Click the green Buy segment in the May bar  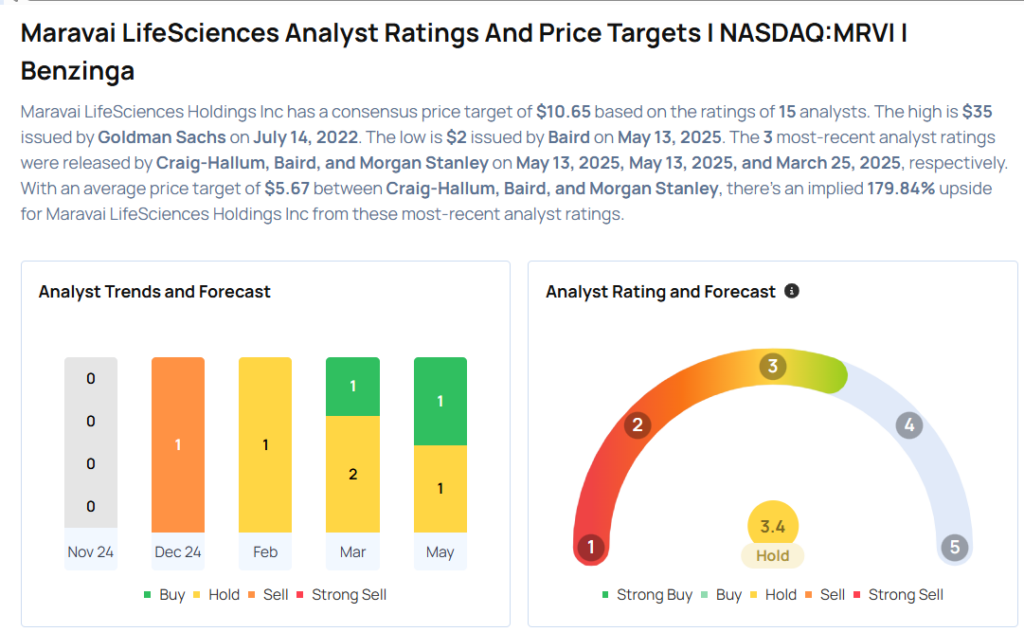(440, 401)
